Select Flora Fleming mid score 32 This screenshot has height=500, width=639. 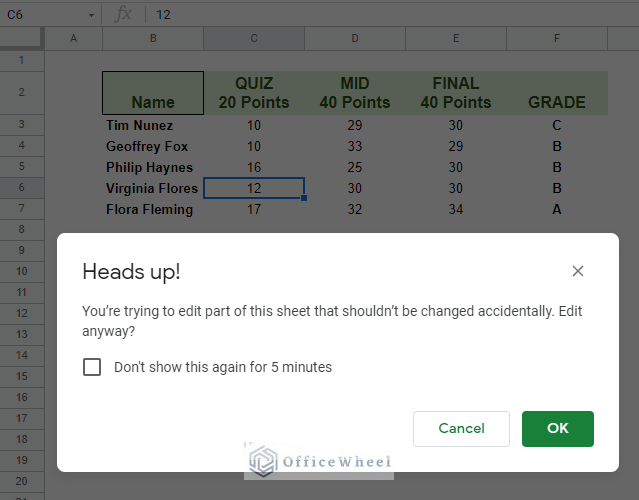[x=355, y=209]
